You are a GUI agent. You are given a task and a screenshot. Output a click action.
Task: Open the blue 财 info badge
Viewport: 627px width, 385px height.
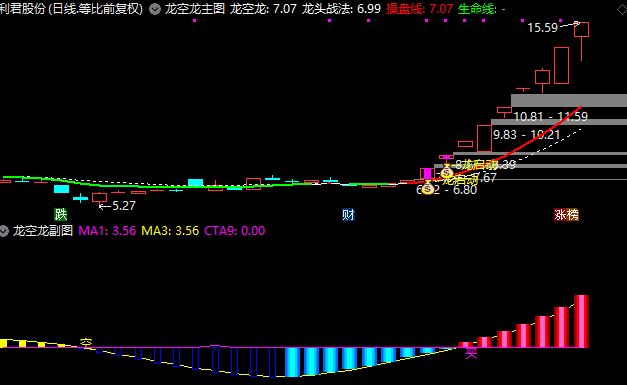(348, 215)
